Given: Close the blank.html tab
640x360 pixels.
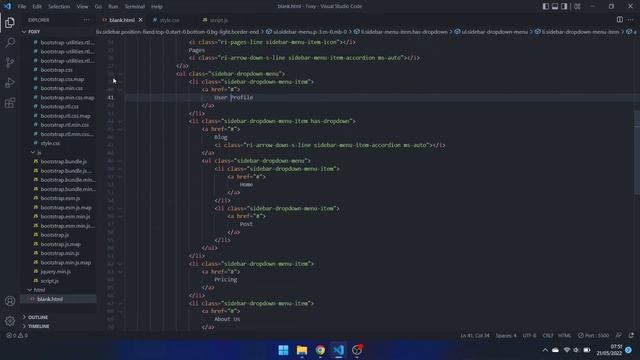Looking at the screenshot, I should point(140,20).
